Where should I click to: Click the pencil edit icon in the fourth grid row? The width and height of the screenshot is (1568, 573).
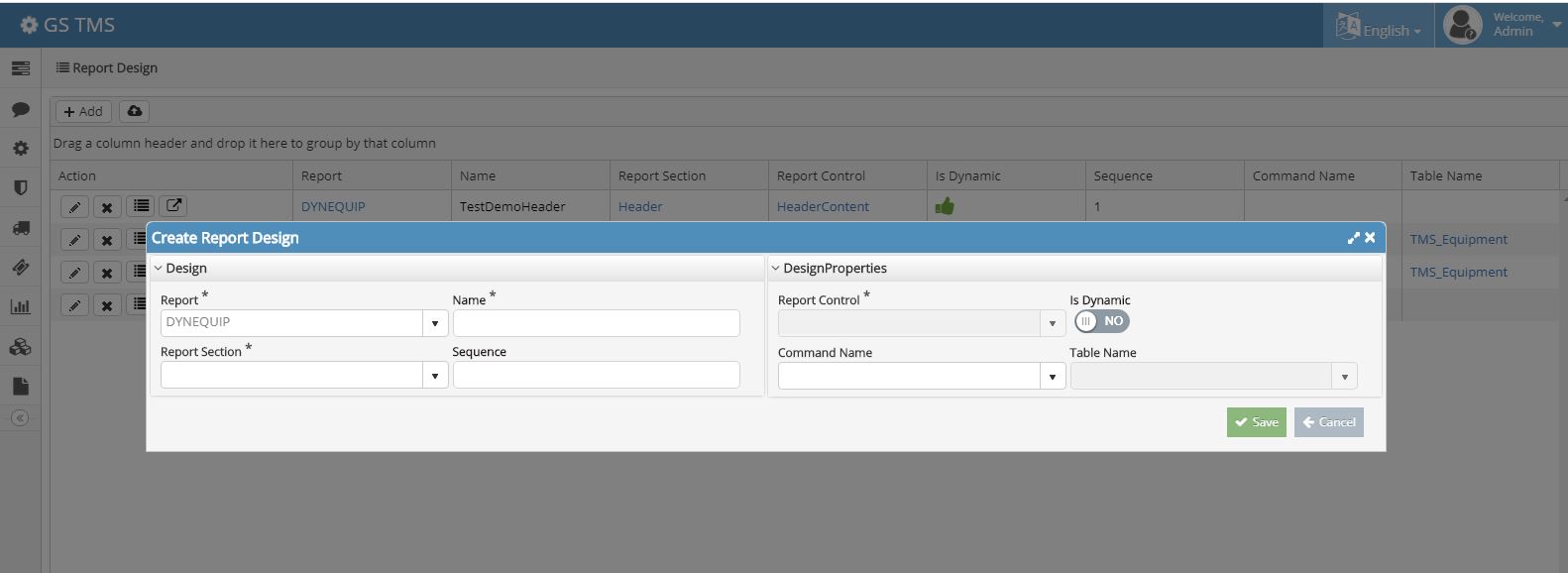74,305
